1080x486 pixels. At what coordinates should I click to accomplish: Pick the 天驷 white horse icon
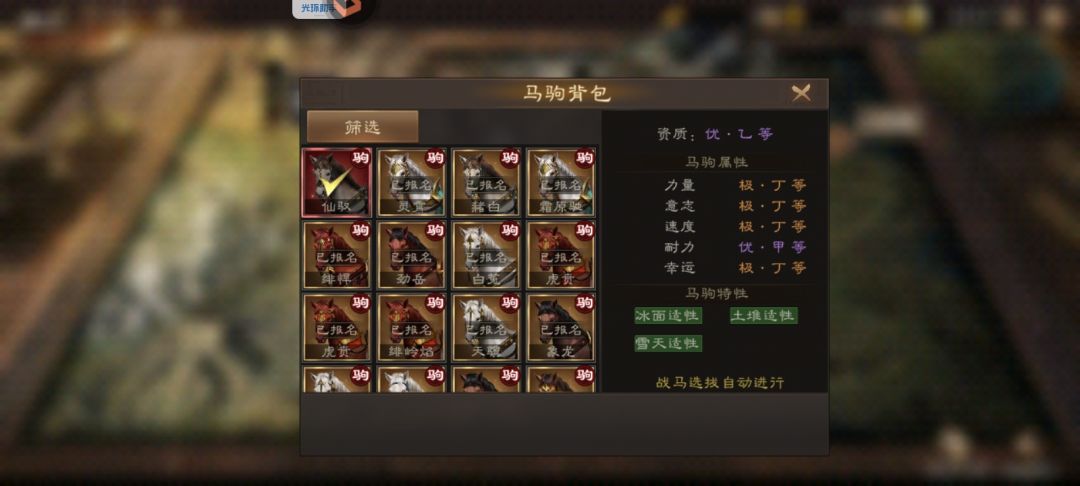point(486,328)
